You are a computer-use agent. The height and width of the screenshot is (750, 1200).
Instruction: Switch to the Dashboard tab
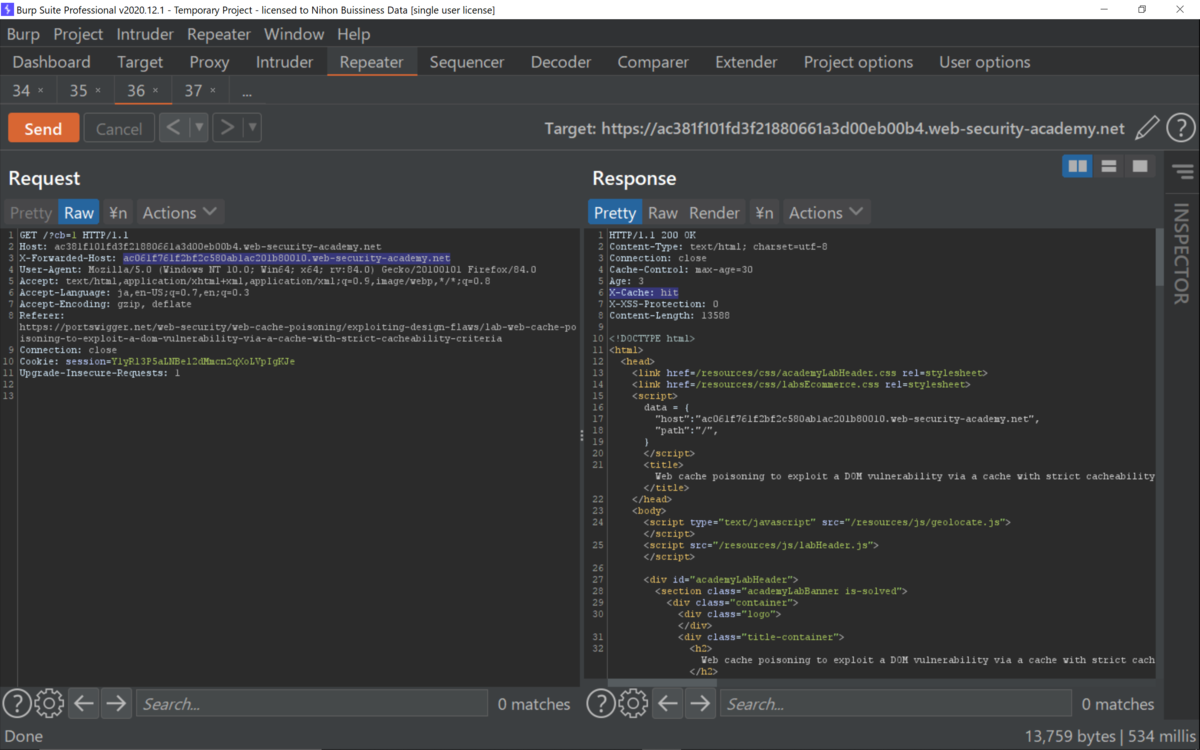[x=51, y=62]
